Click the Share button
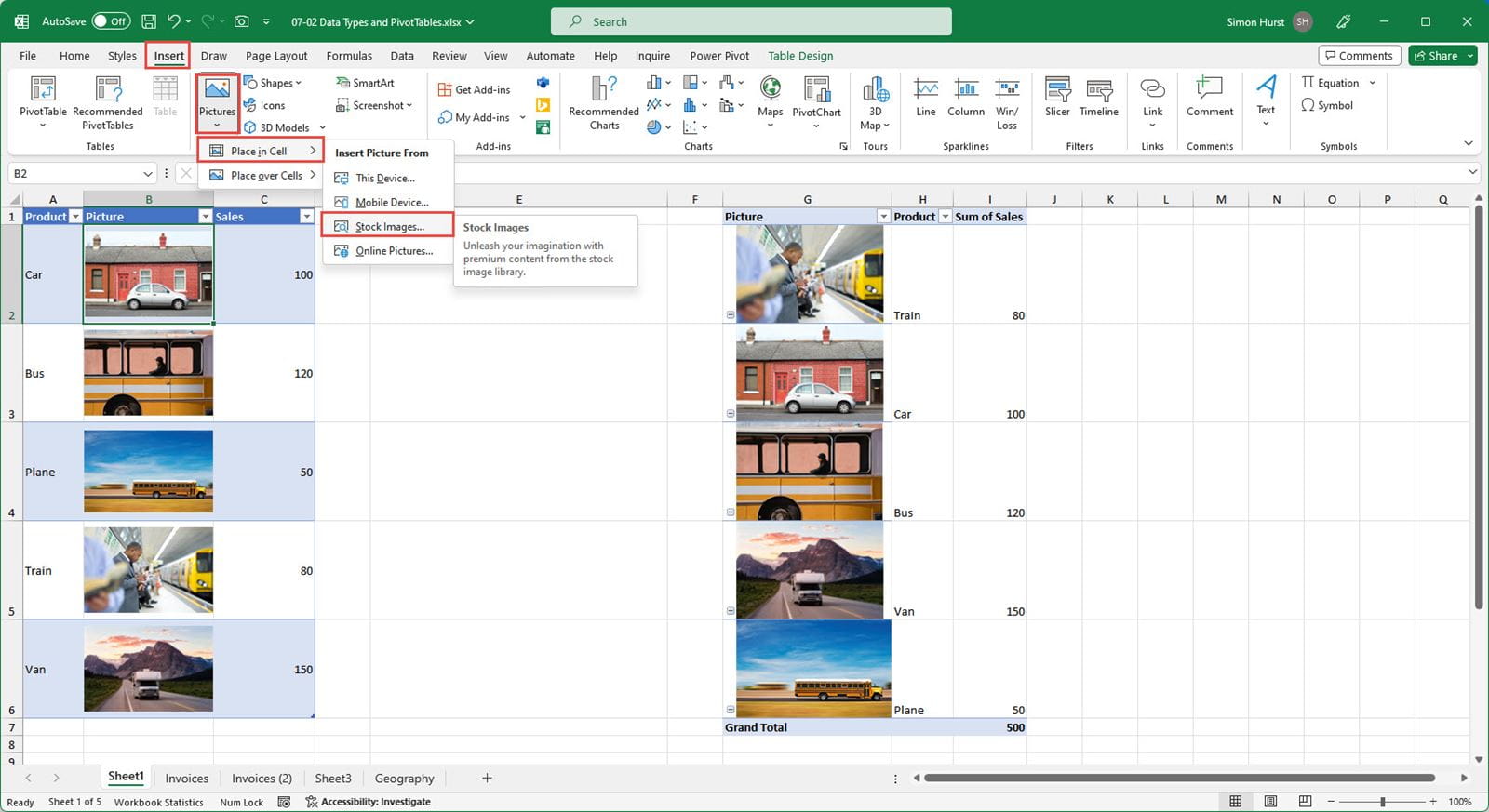This screenshot has height=812, width=1489. 1442,56
